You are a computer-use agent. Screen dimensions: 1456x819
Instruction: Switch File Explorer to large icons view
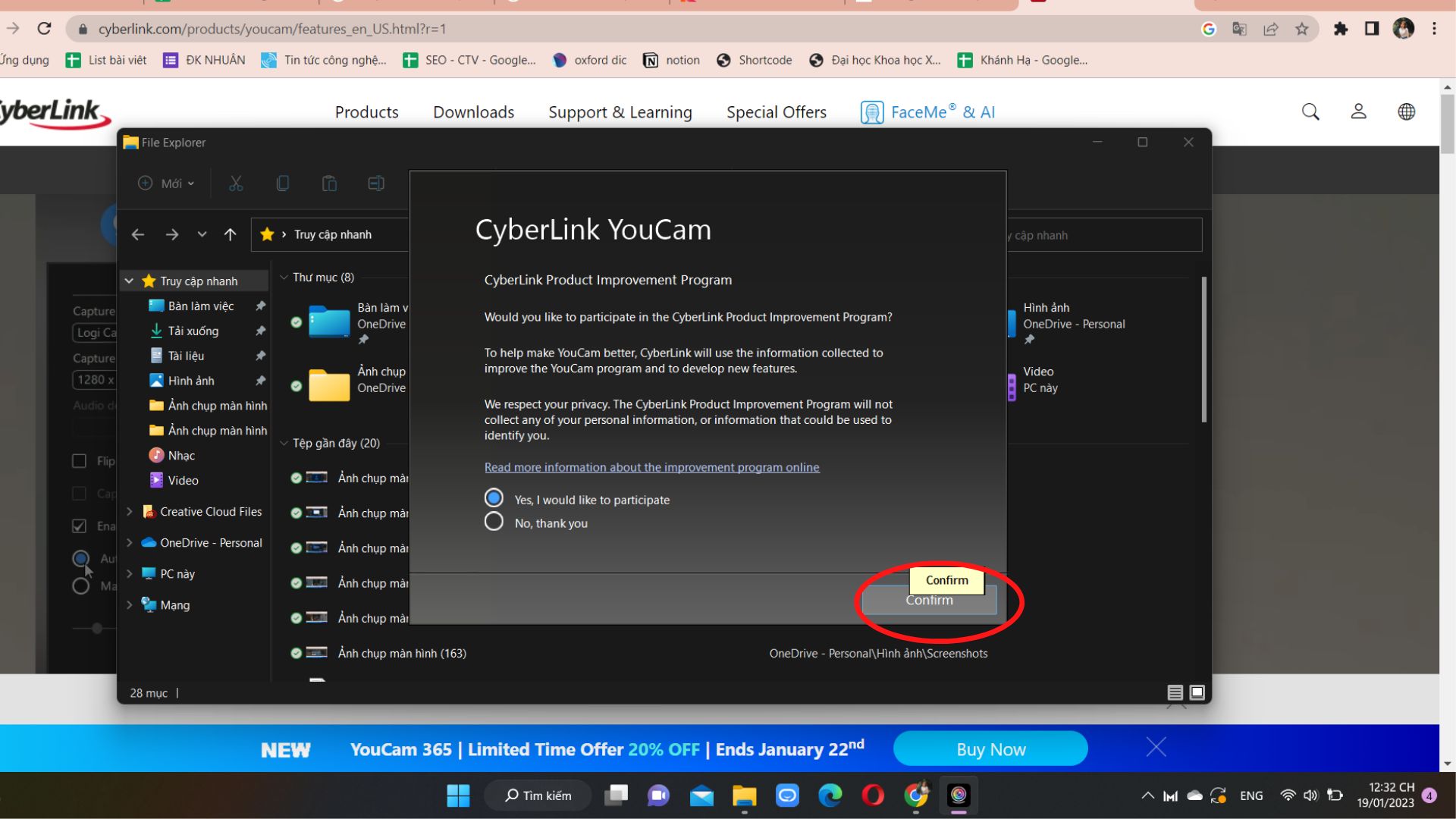coord(1197,692)
